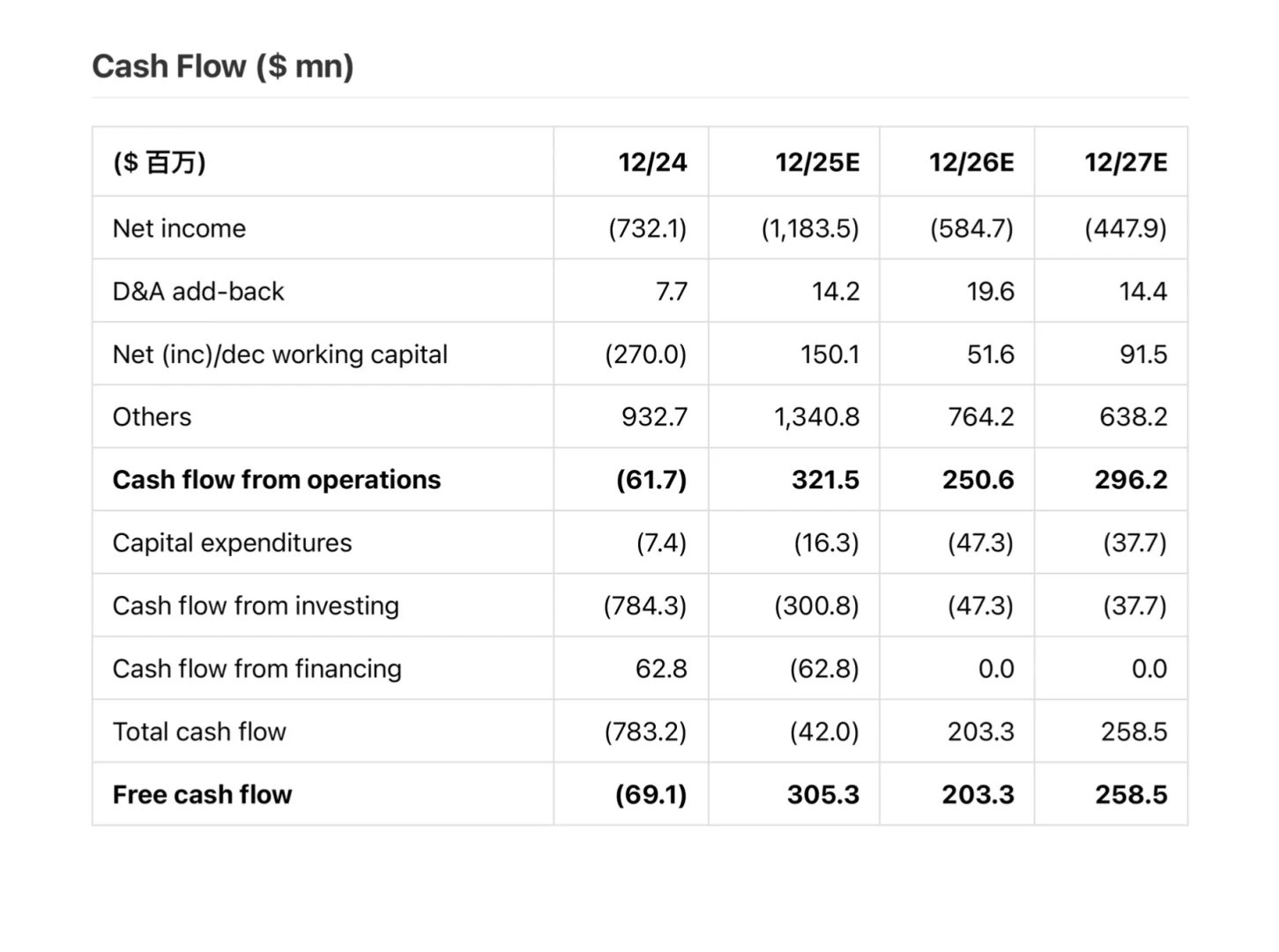The width and height of the screenshot is (1279, 952).
Task: Select the 12/25E Others value 1,340.8
Action: pyautogui.click(x=816, y=417)
